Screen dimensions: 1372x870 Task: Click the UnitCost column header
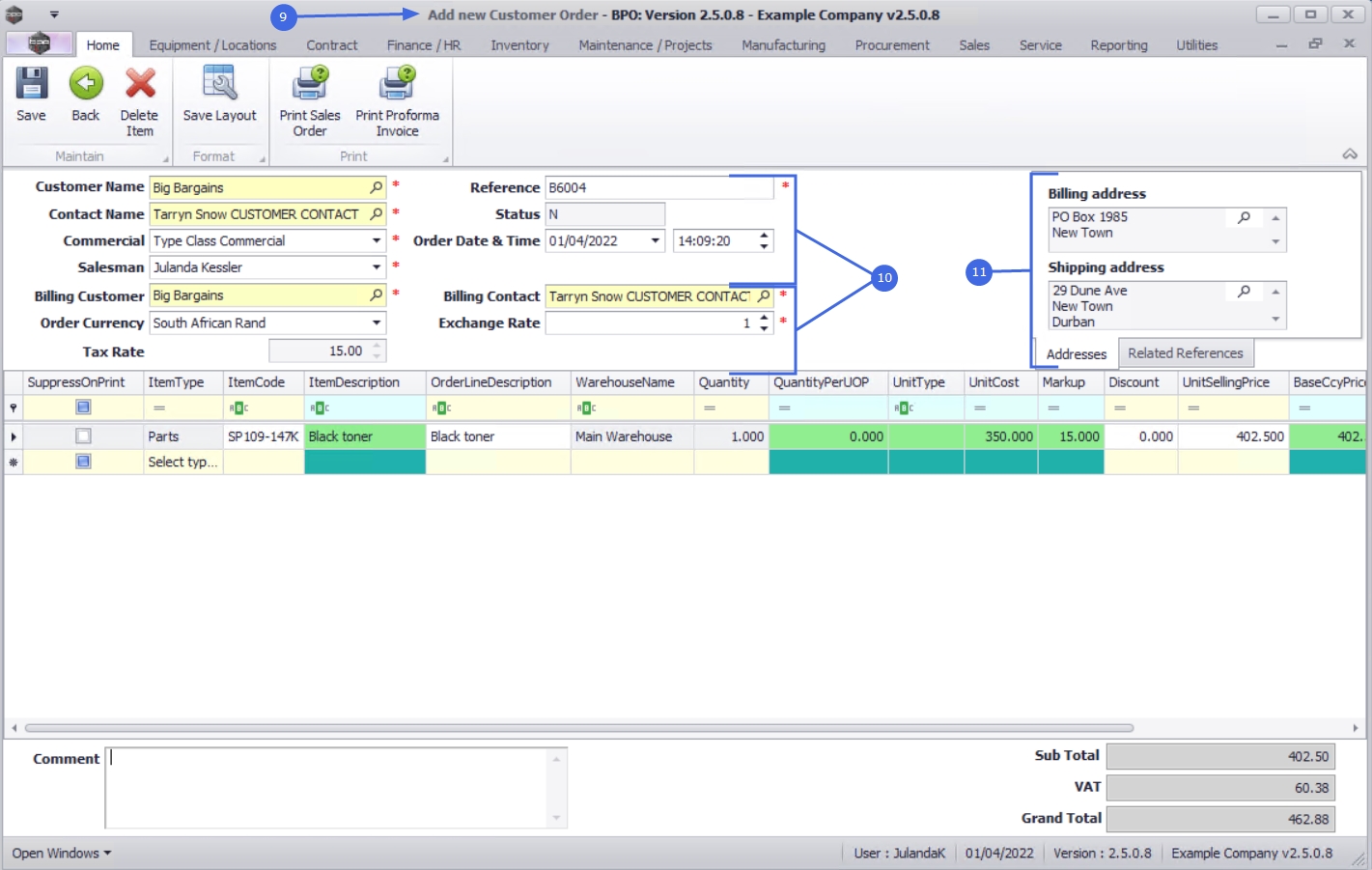coord(1001,382)
